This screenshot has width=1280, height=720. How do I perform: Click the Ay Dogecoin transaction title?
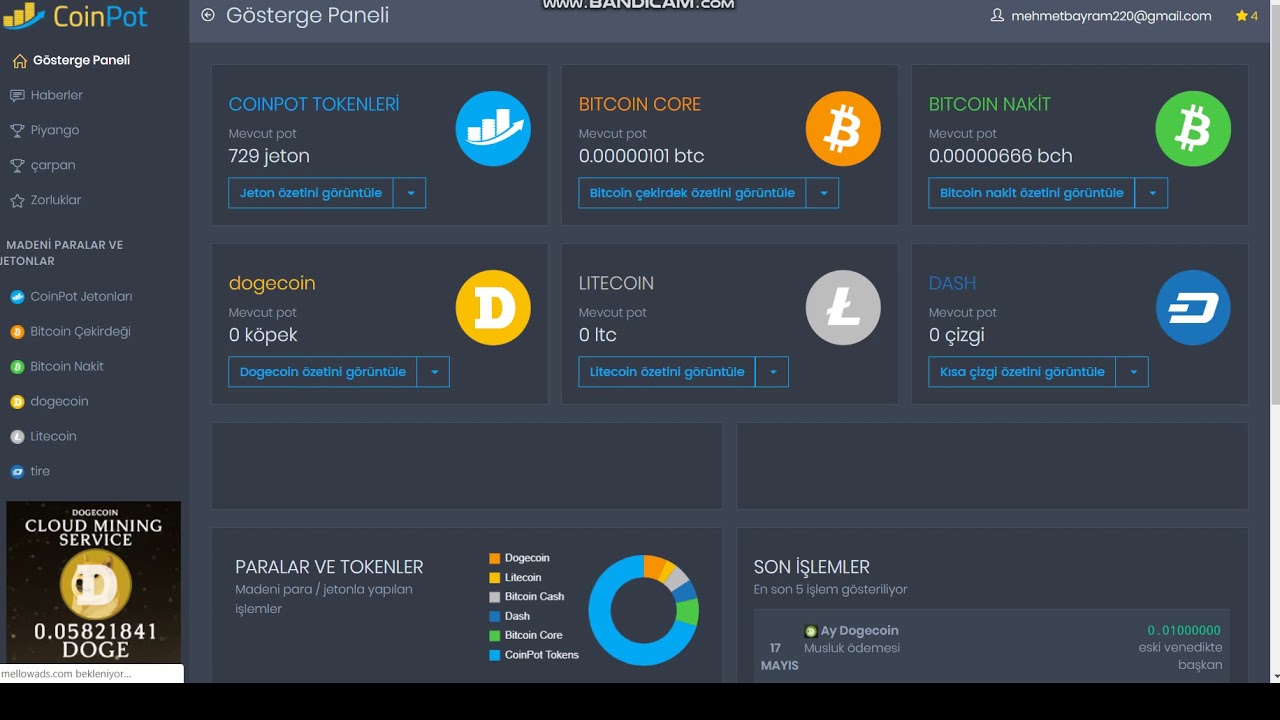pos(859,631)
